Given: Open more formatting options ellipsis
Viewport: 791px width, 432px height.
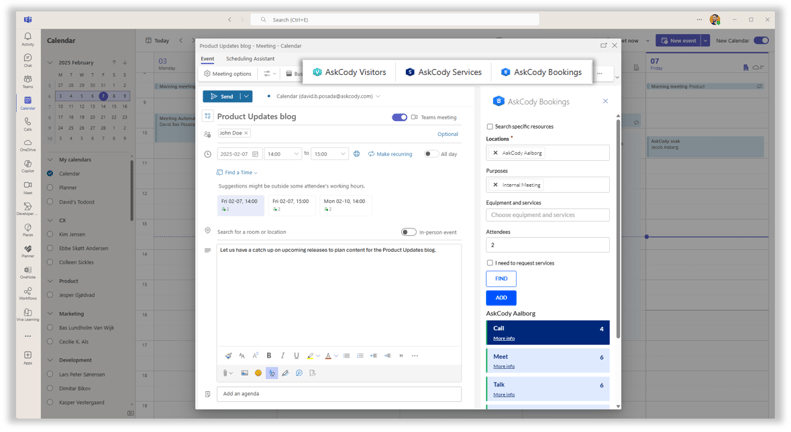Looking at the screenshot, I should pyautogui.click(x=415, y=356).
